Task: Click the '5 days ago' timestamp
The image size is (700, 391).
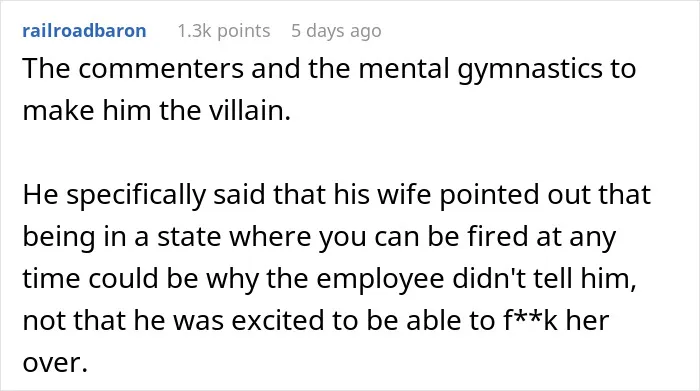Action: coord(336,31)
